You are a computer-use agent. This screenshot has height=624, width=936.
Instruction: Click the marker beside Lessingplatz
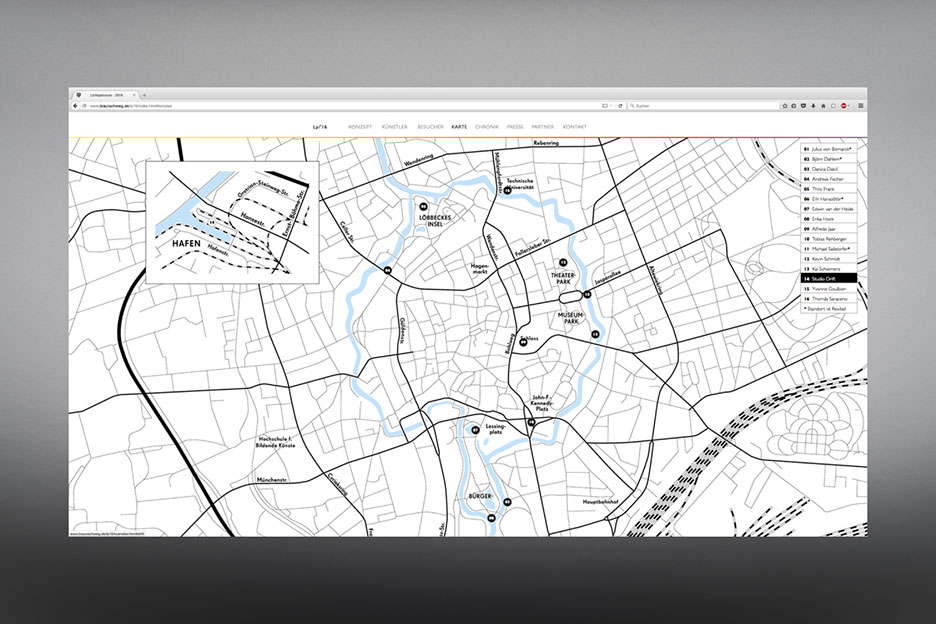475,431
